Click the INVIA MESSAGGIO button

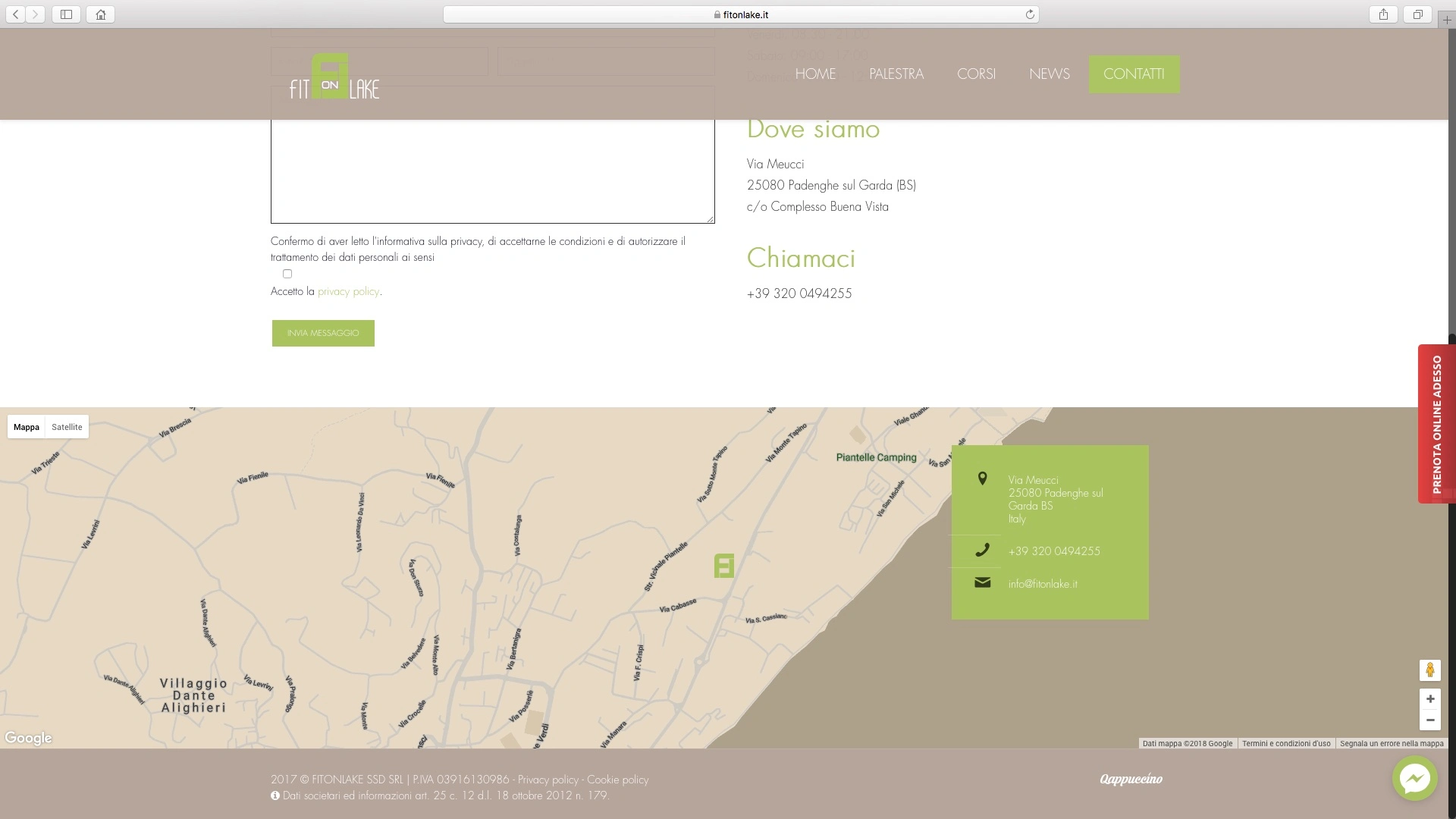coord(323,333)
